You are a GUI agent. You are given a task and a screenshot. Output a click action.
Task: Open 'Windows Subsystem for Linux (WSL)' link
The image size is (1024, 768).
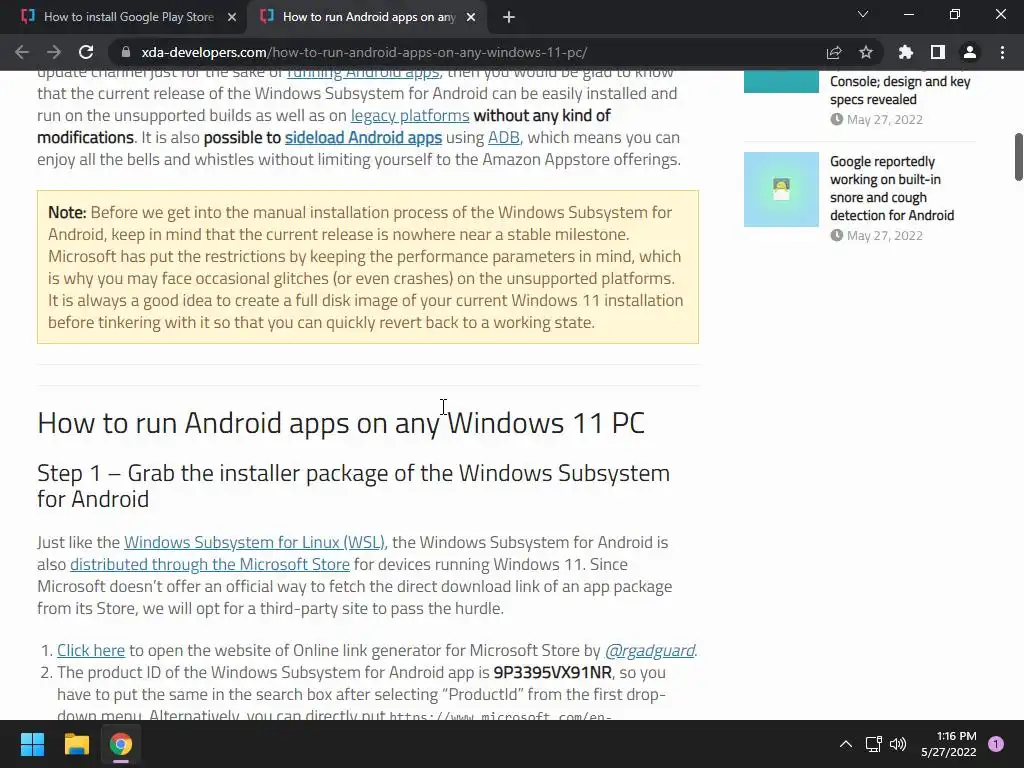[x=254, y=543]
